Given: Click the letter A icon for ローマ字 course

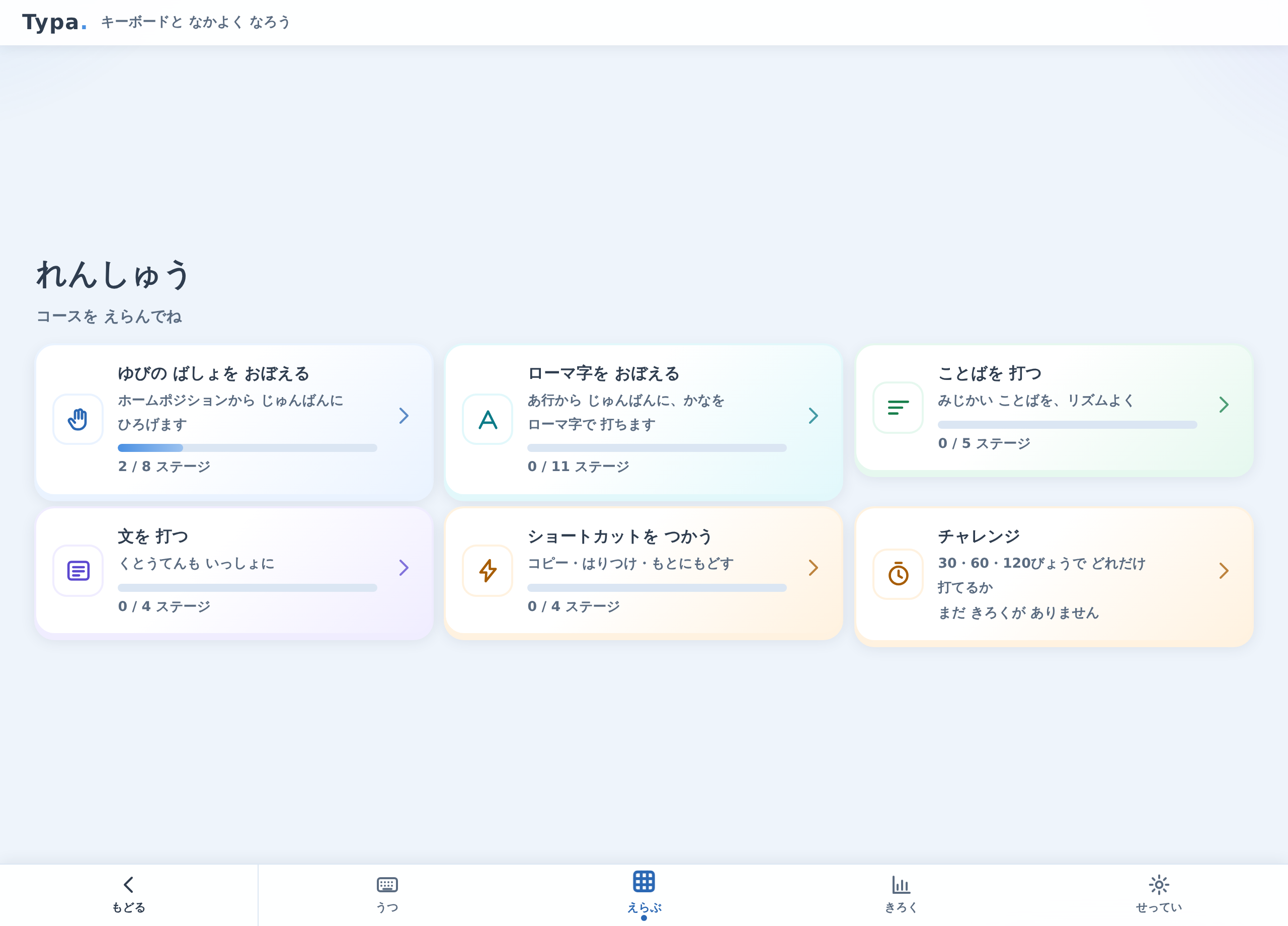Looking at the screenshot, I should (x=487, y=419).
